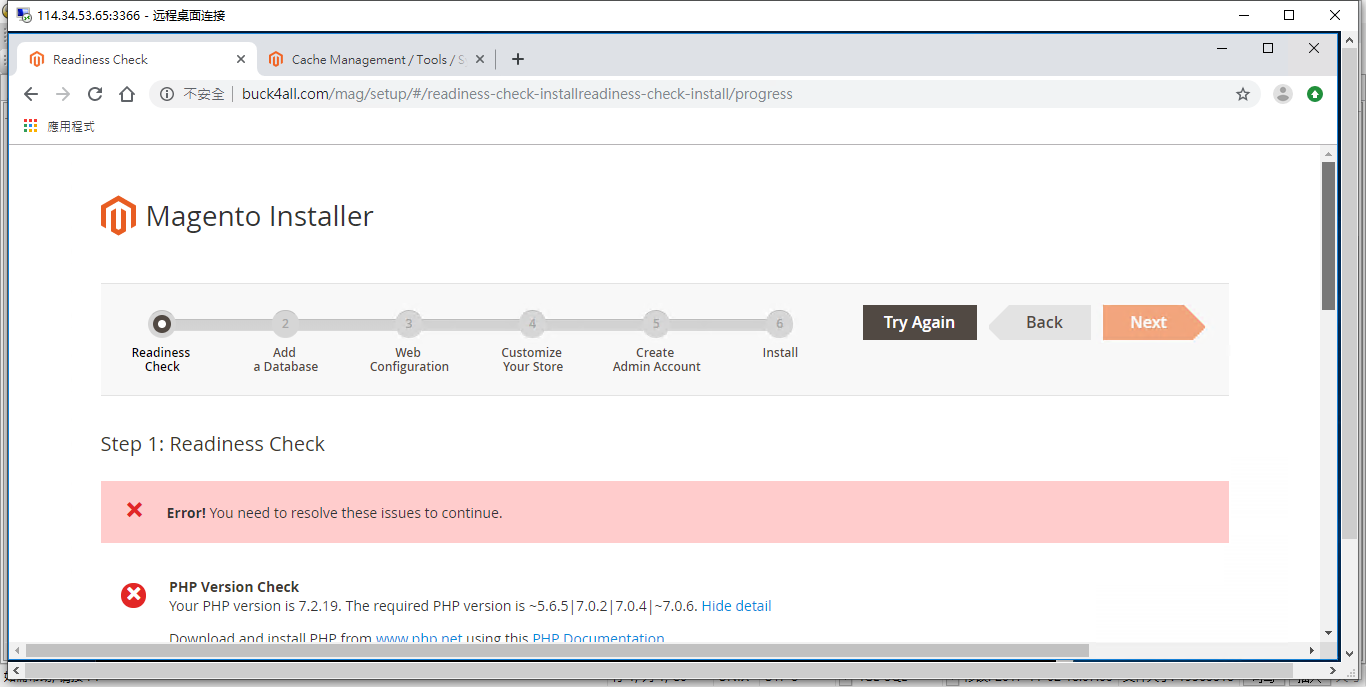
Task: Open the www.php.net link
Action: point(419,638)
